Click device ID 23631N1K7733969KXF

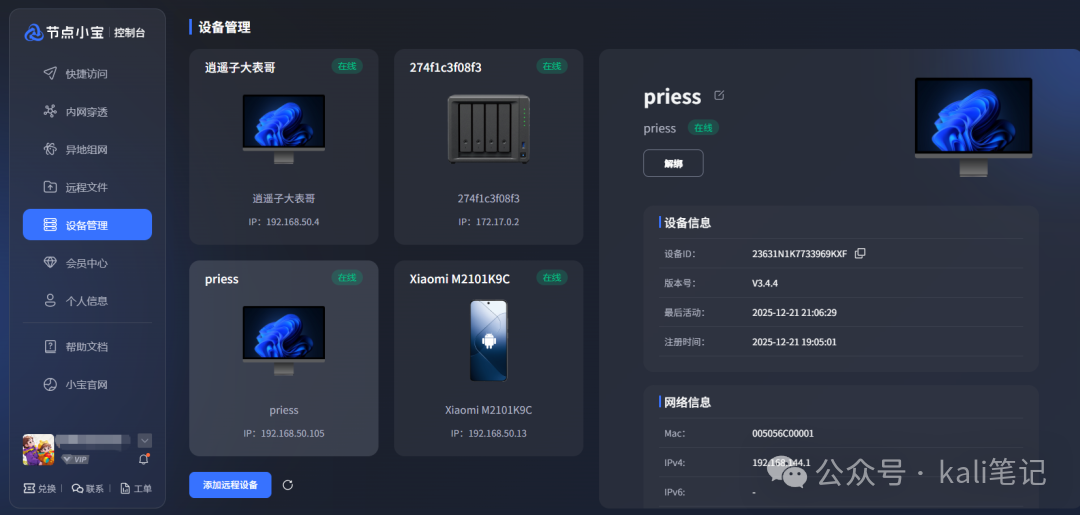[800, 253]
